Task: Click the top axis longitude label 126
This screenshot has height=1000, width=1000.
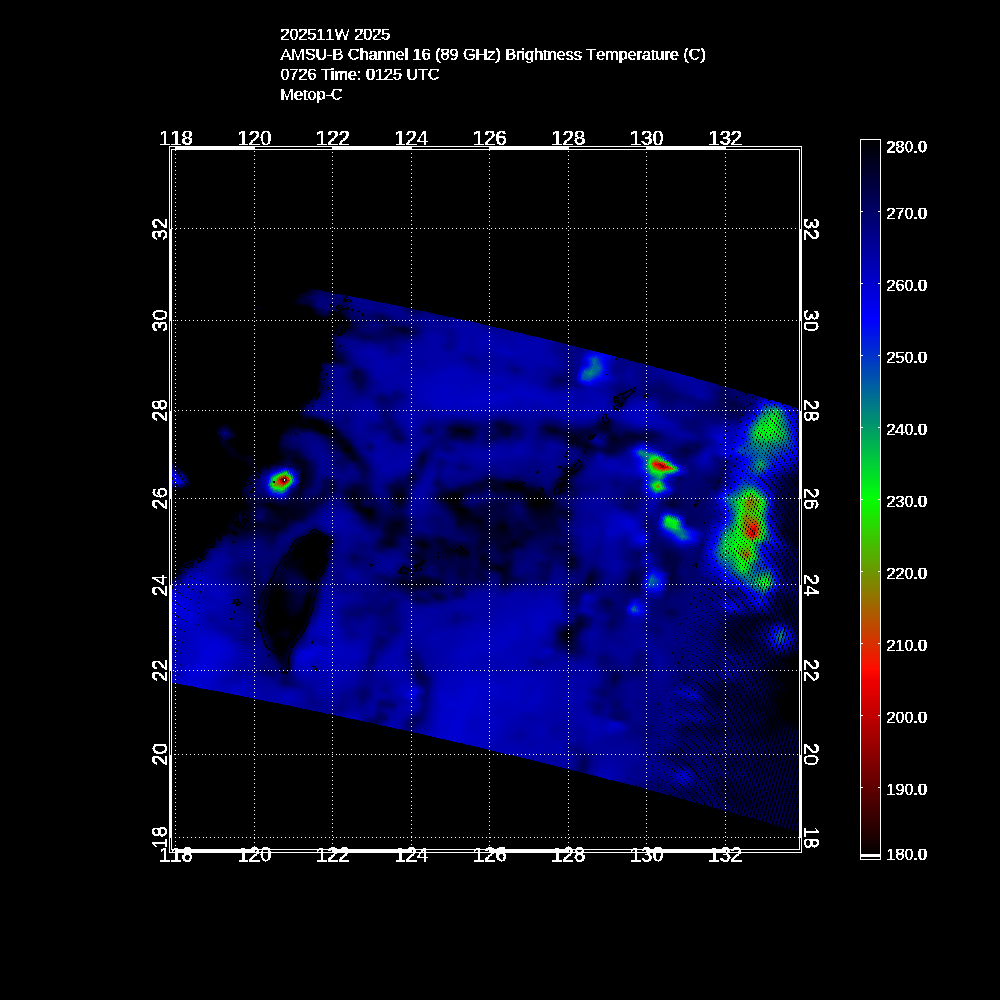Action: (x=489, y=138)
